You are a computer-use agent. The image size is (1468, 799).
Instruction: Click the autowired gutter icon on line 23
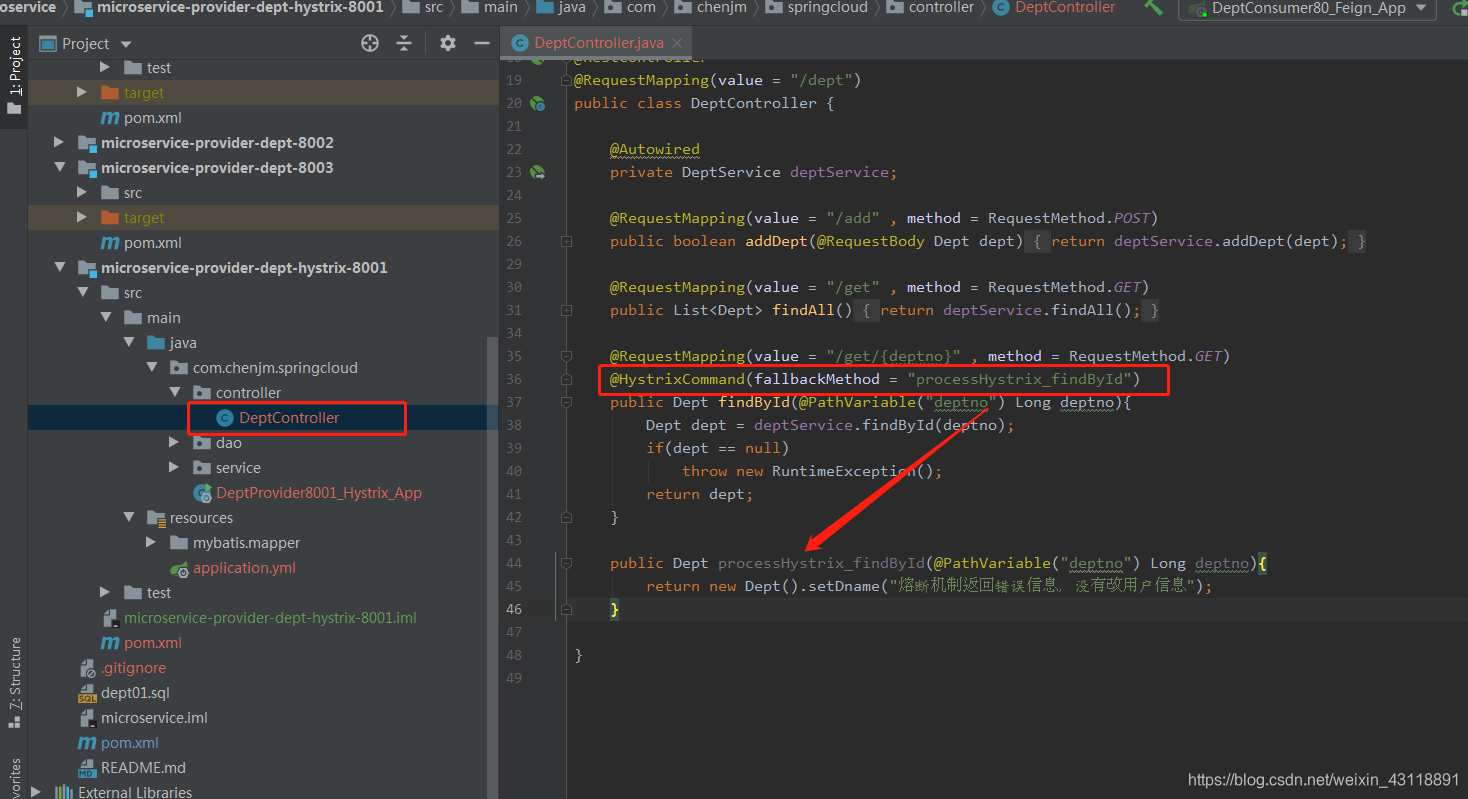coord(538,172)
